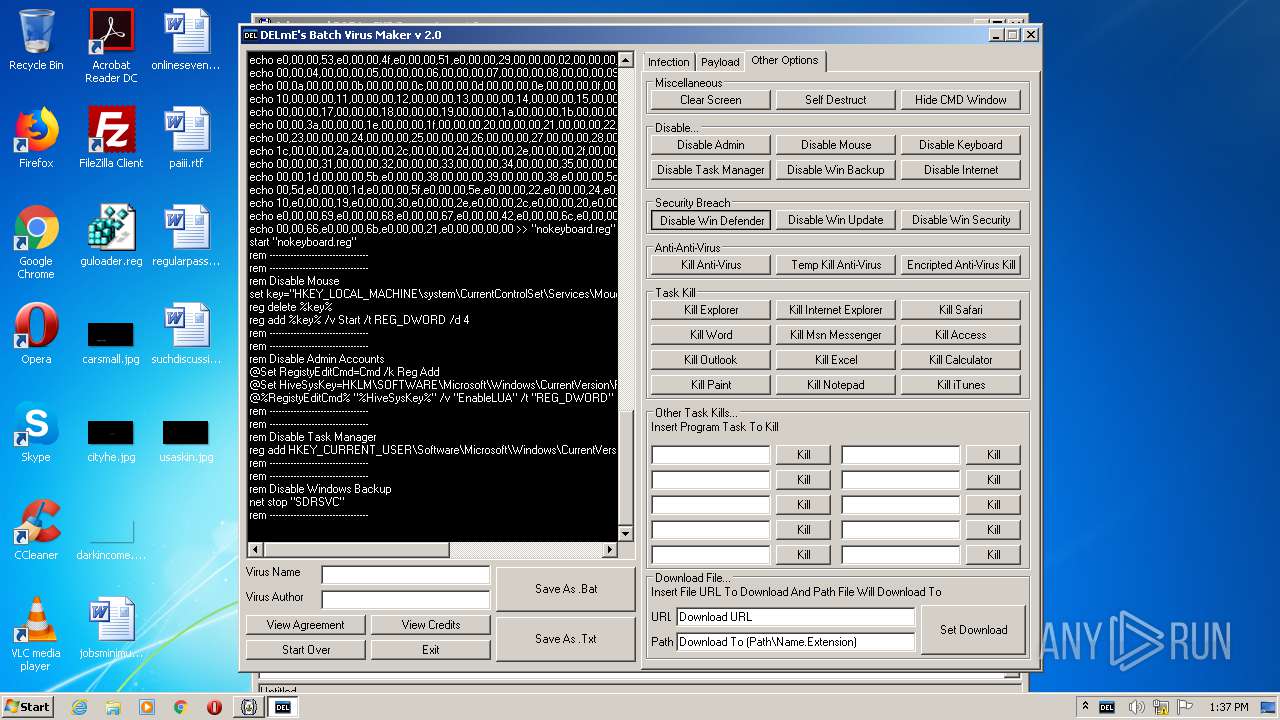This screenshot has width=1280, height=720.
Task: Click the code pane's horizontal scrollbar right arrow
Action: 610,550
